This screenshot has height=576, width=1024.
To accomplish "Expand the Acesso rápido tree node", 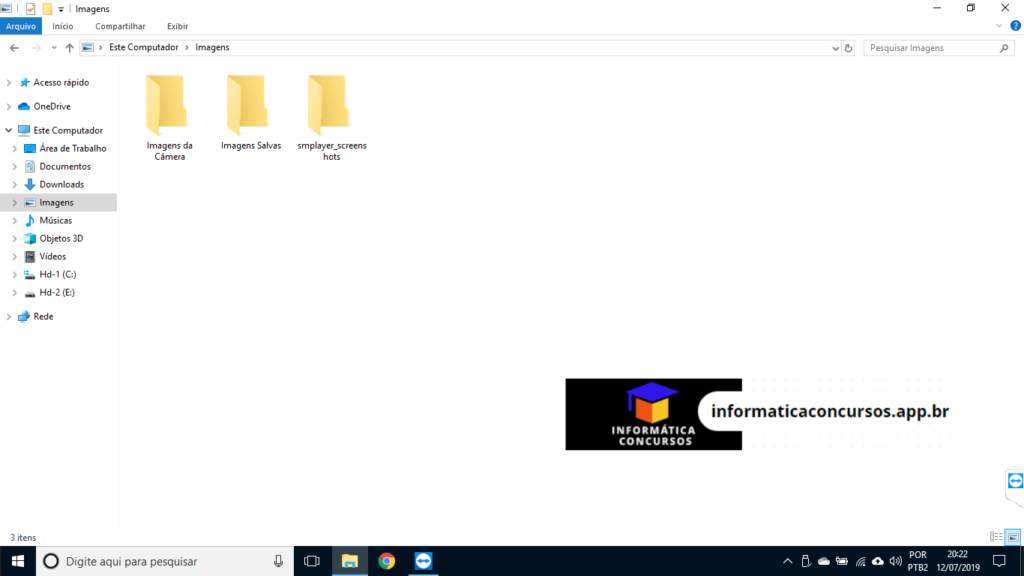I will point(9,83).
